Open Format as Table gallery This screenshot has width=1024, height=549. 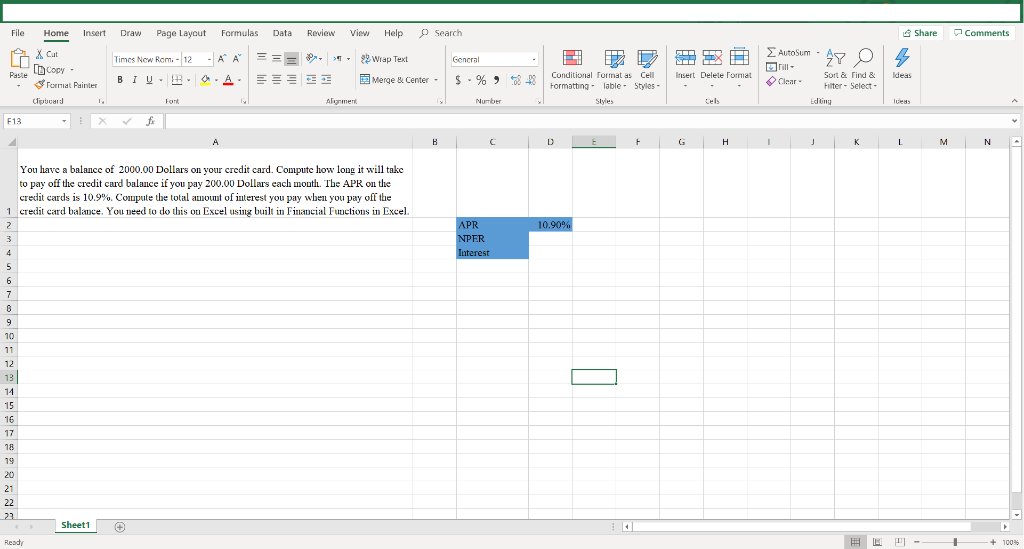614,70
